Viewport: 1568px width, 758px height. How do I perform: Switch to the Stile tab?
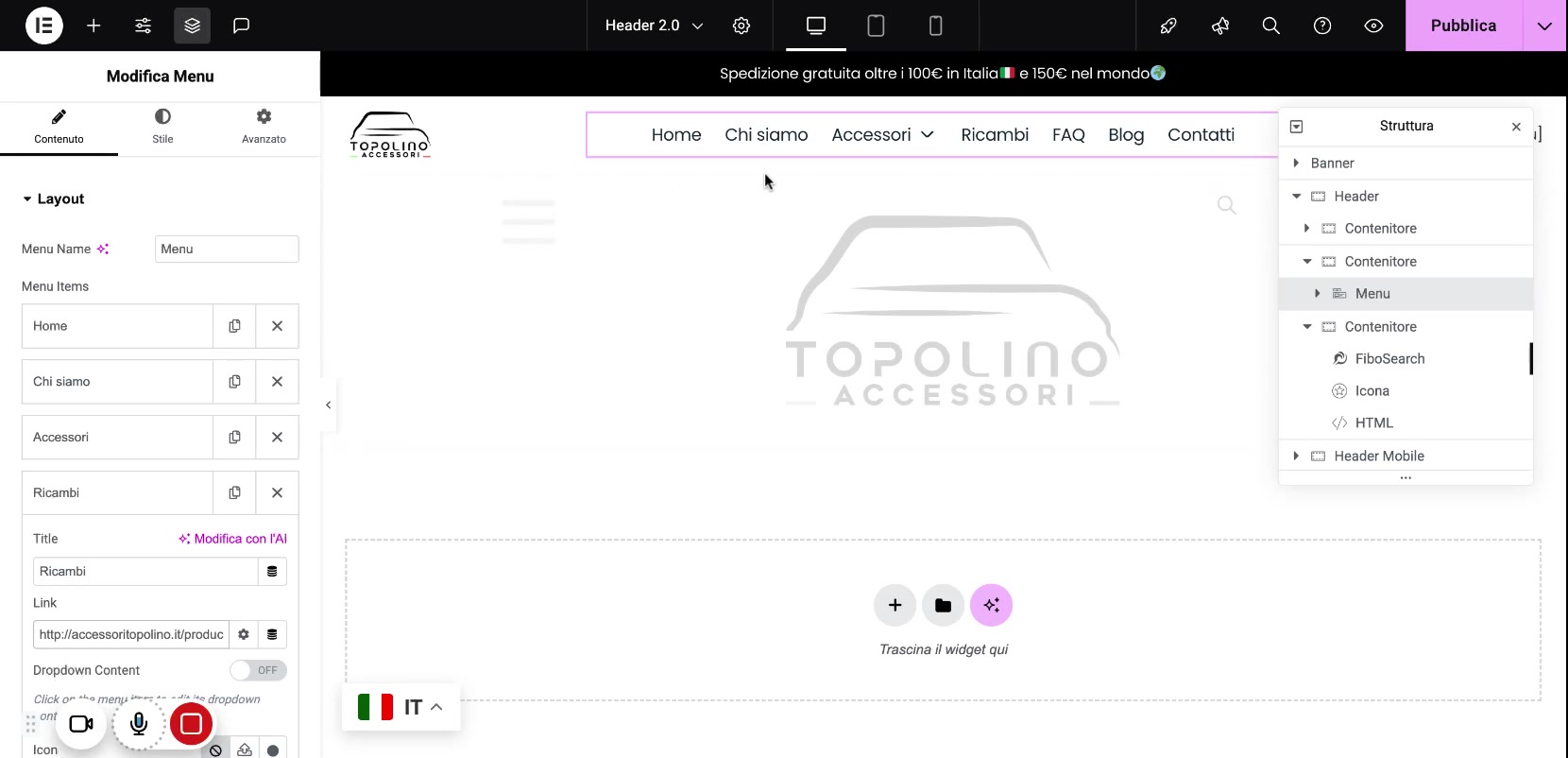162,126
